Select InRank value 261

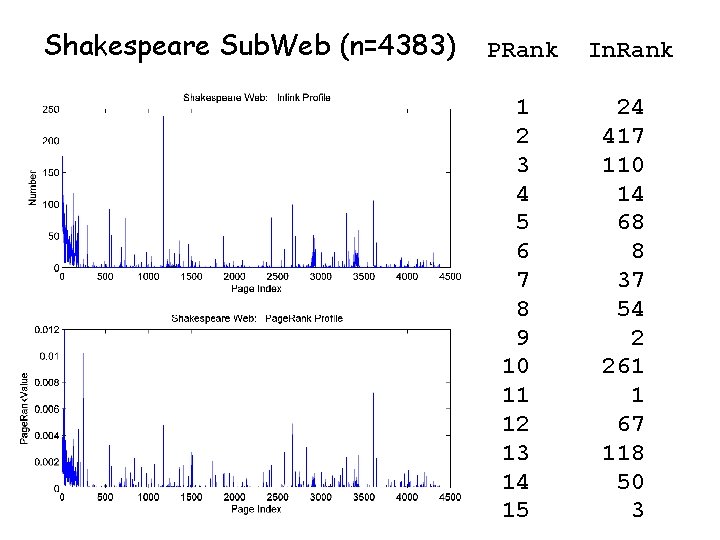pos(623,366)
